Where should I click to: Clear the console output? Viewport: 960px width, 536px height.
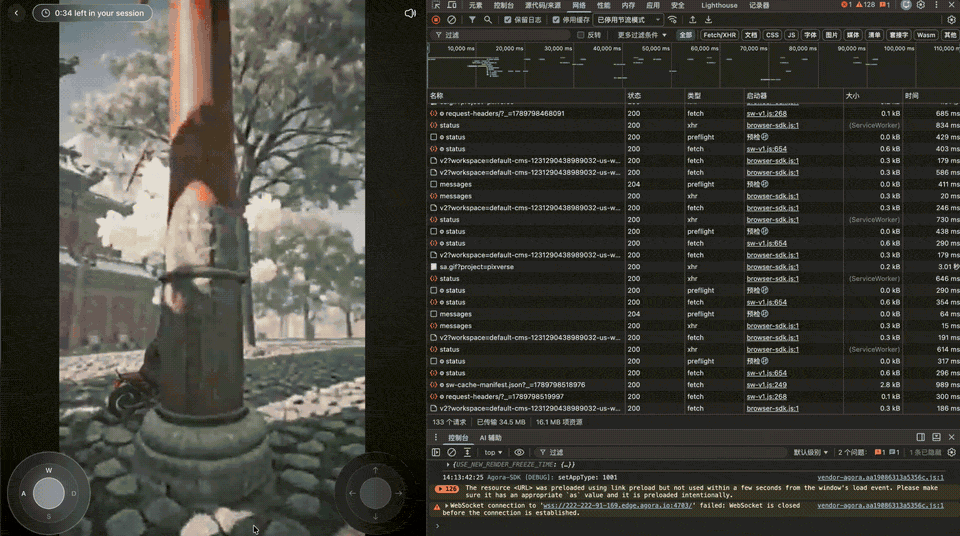pyautogui.click(x=451, y=452)
